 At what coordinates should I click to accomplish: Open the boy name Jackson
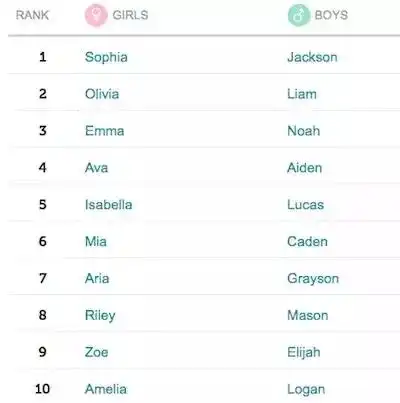pyautogui.click(x=312, y=57)
